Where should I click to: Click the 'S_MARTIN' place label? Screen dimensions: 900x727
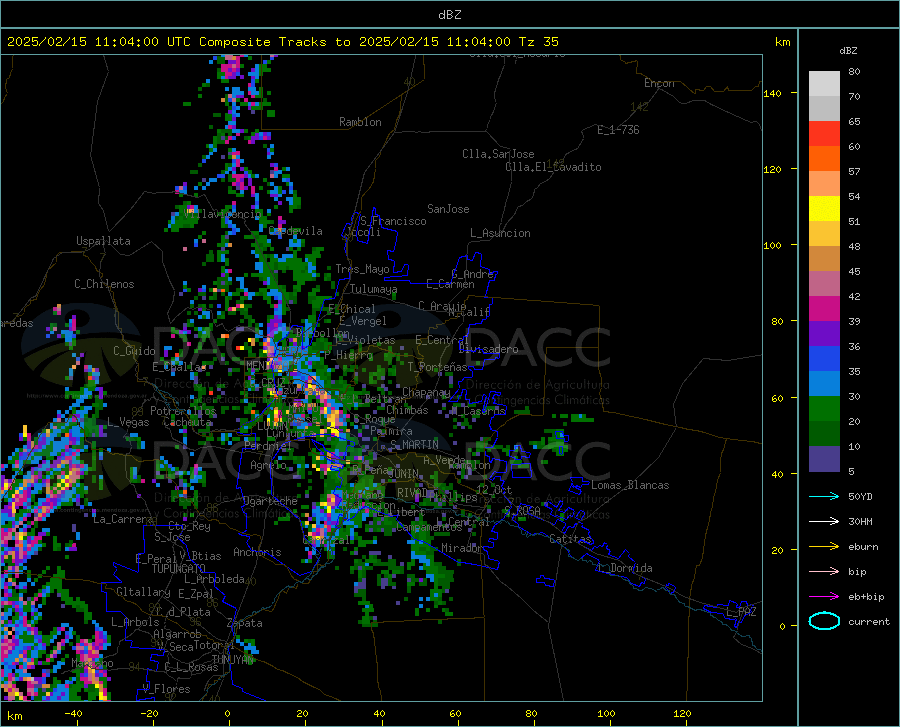tap(414, 444)
